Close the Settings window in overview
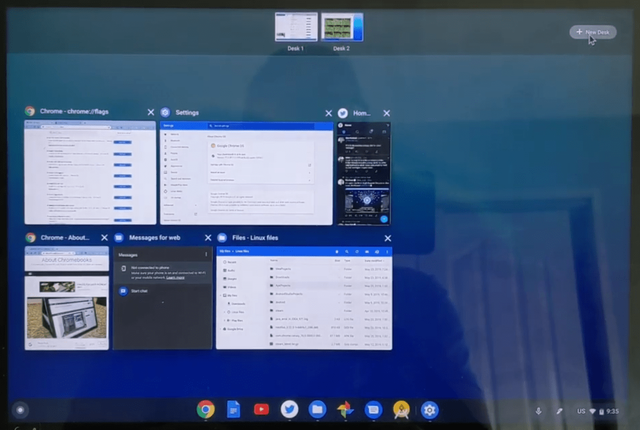This screenshot has width=640, height=430. [328, 113]
